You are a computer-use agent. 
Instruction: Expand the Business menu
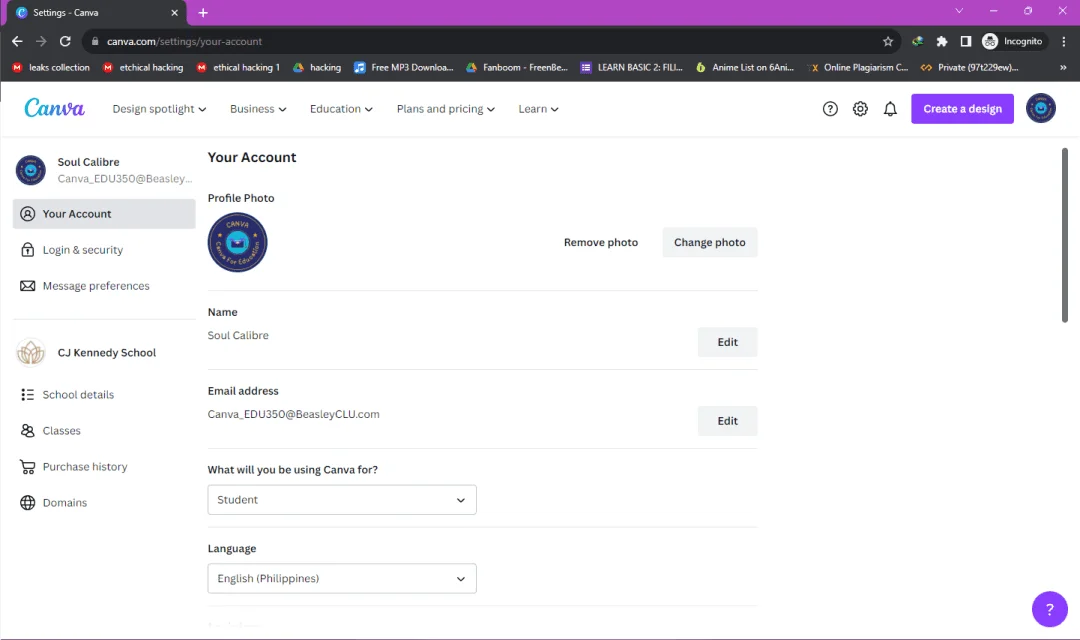click(x=258, y=109)
